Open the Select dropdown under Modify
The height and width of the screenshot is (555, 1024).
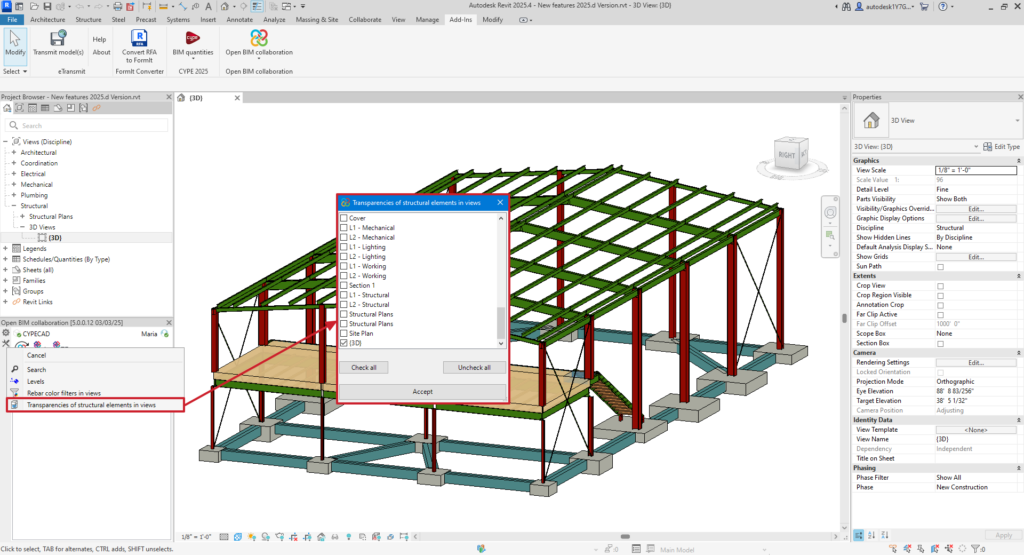(x=15, y=71)
